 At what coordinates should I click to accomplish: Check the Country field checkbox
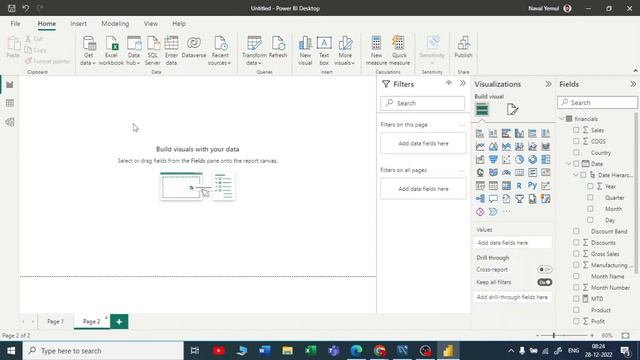tap(576, 153)
